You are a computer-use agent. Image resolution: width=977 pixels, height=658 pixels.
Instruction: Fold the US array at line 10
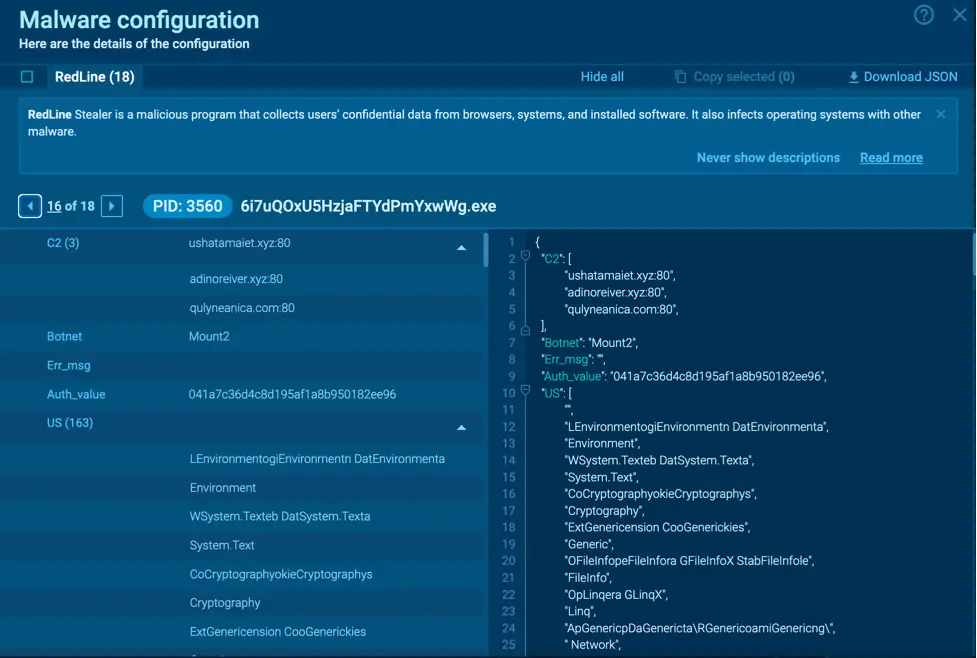point(525,391)
